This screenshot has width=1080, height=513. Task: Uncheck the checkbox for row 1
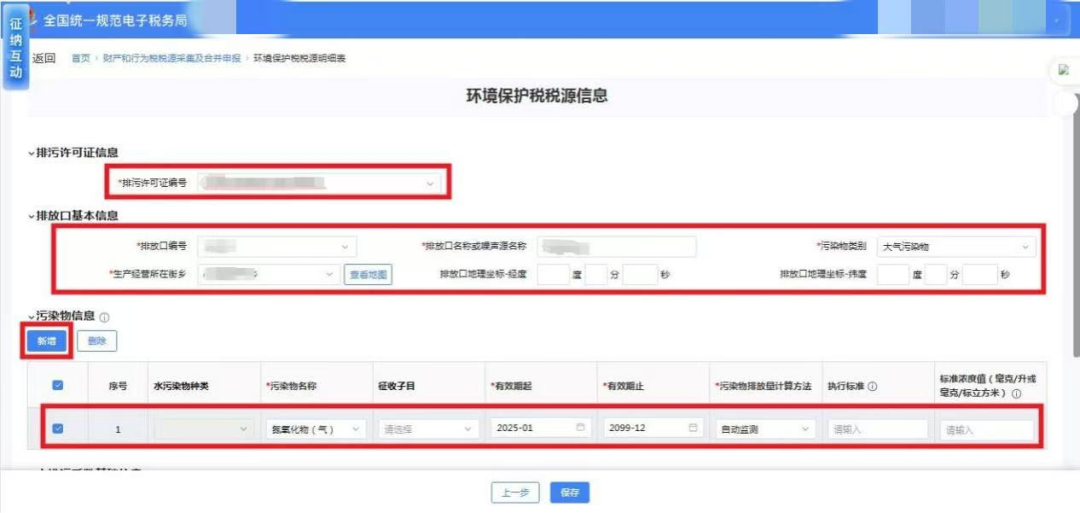click(57, 428)
